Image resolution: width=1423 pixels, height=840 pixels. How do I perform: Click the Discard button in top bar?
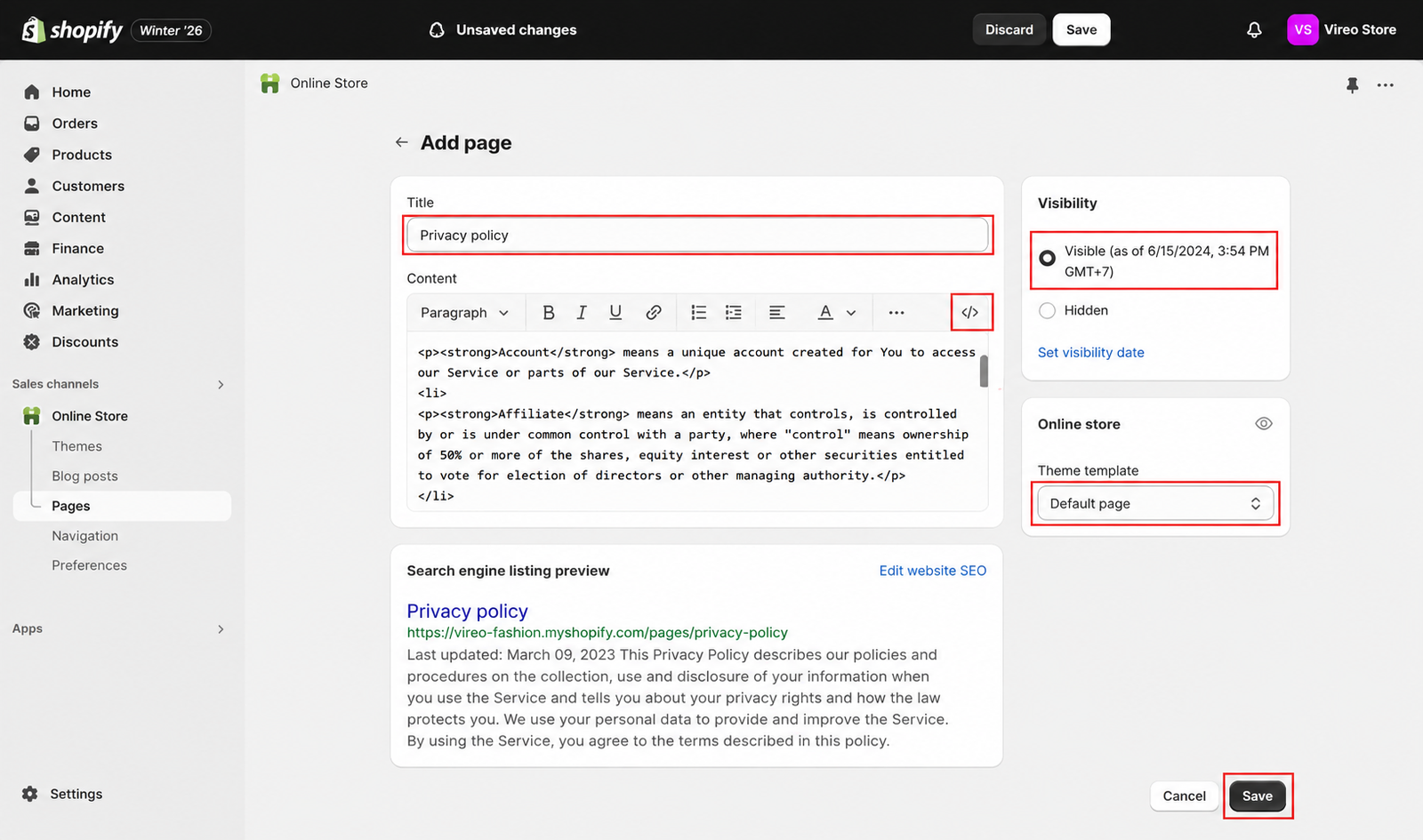1009,30
